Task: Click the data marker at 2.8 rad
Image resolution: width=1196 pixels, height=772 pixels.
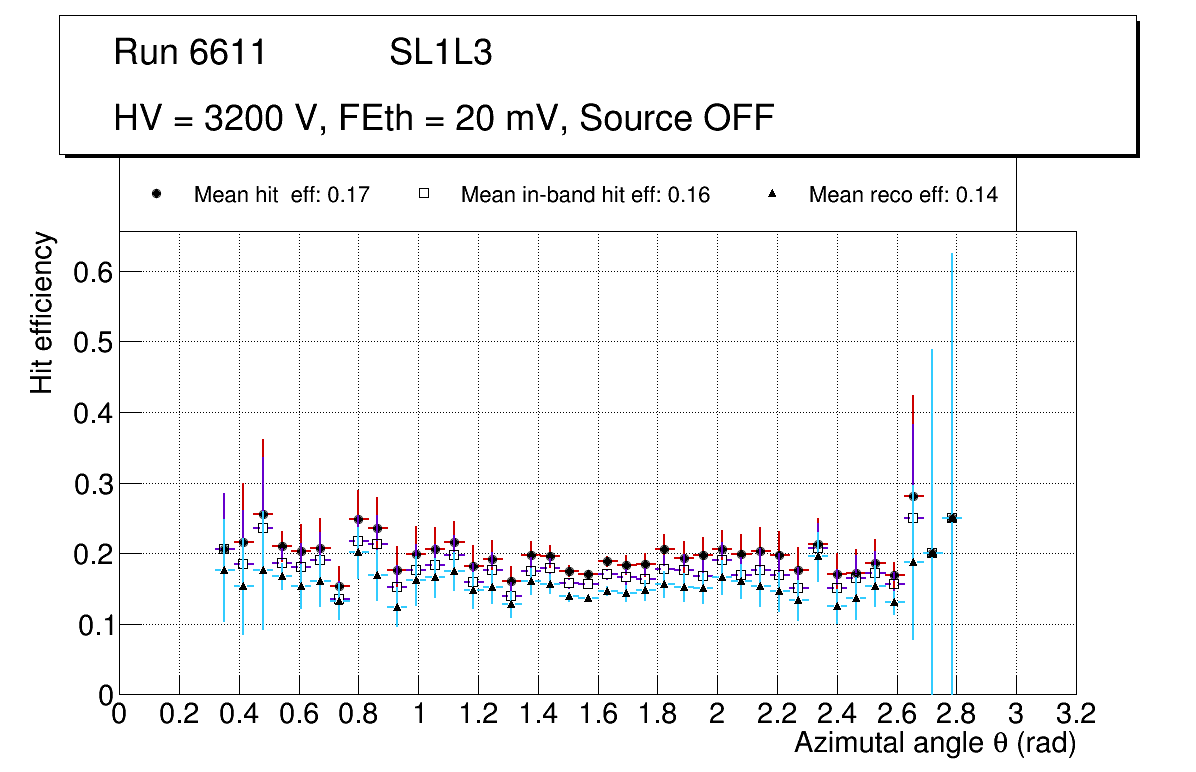Action: [952, 518]
